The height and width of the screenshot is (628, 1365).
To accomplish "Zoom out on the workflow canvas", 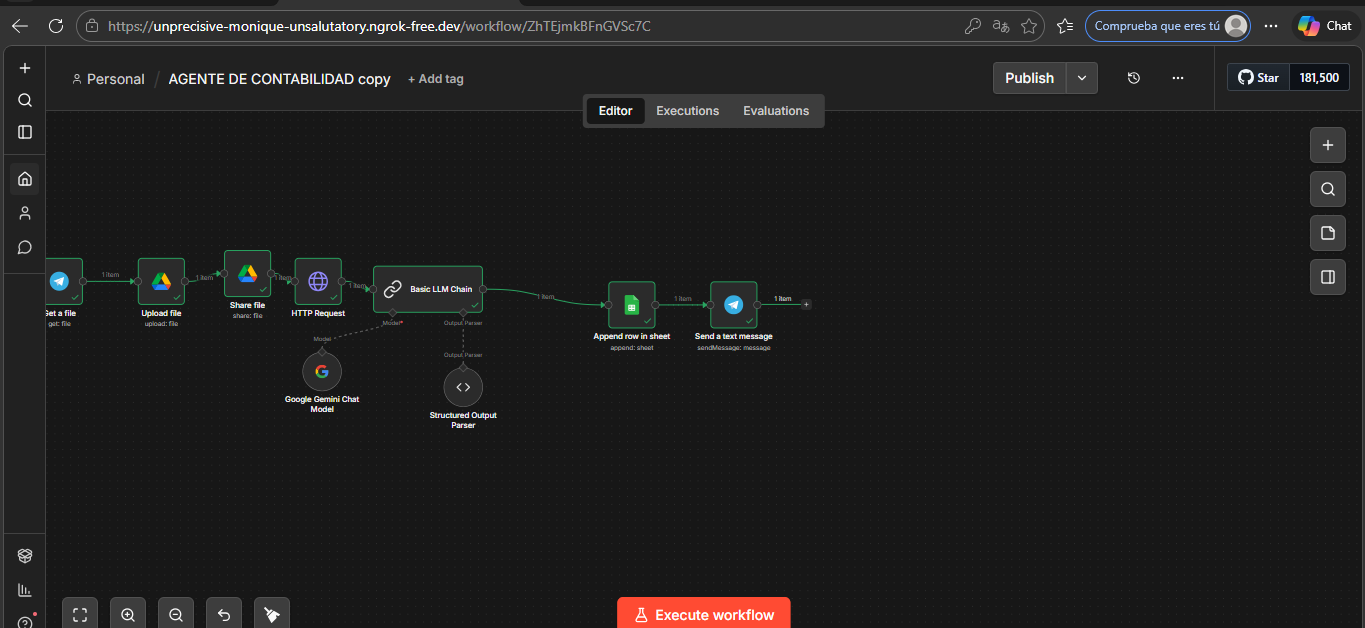I will pyautogui.click(x=176, y=615).
